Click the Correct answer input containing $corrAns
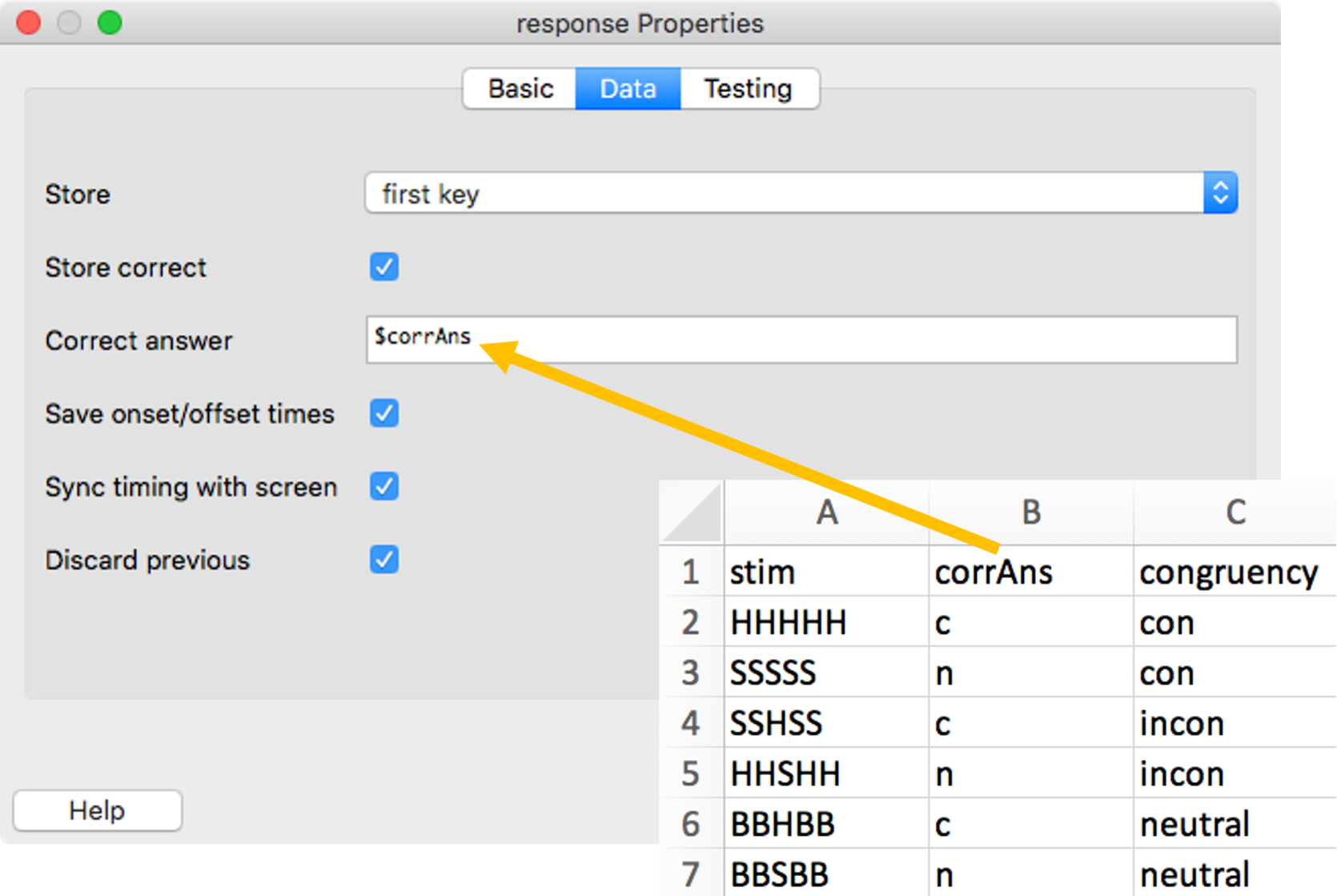The width and height of the screenshot is (1337, 896). click(x=801, y=340)
